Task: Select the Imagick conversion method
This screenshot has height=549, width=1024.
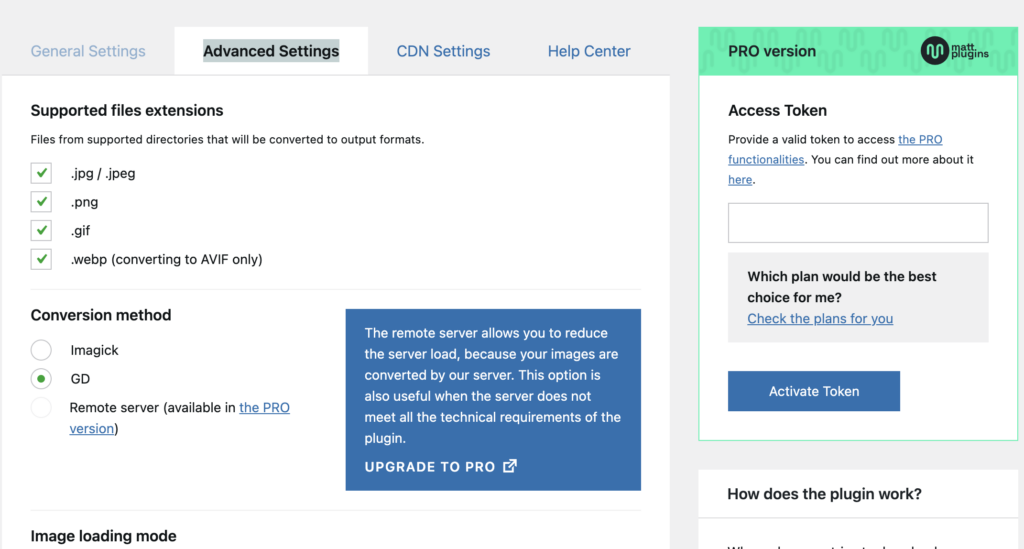Action: click(41, 350)
